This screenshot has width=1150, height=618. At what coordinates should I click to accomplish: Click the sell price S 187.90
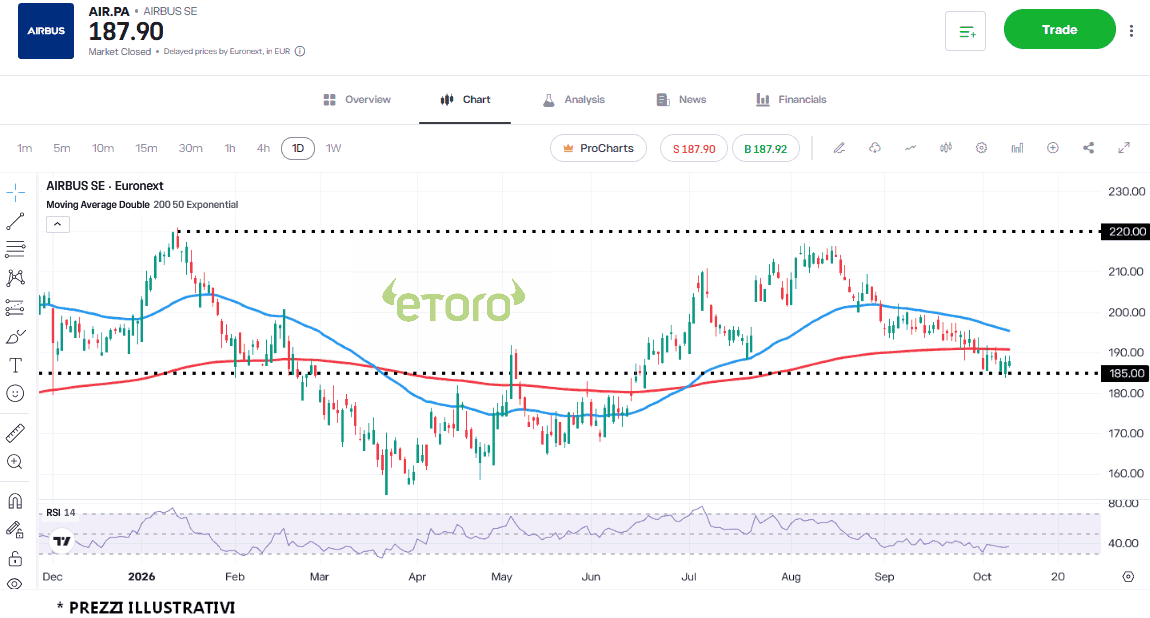point(694,149)
